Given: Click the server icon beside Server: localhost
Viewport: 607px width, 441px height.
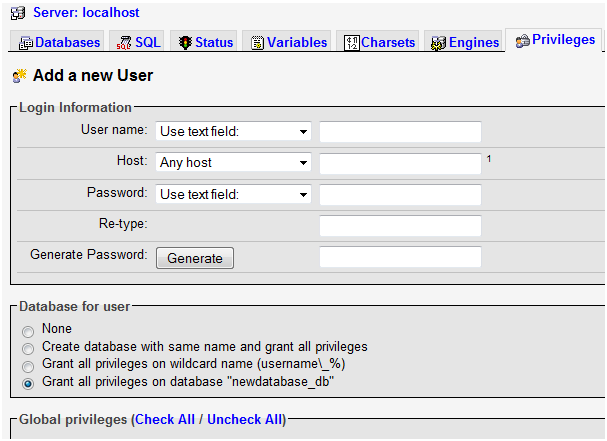Looking at the screenshot, I should pos(19,13).
